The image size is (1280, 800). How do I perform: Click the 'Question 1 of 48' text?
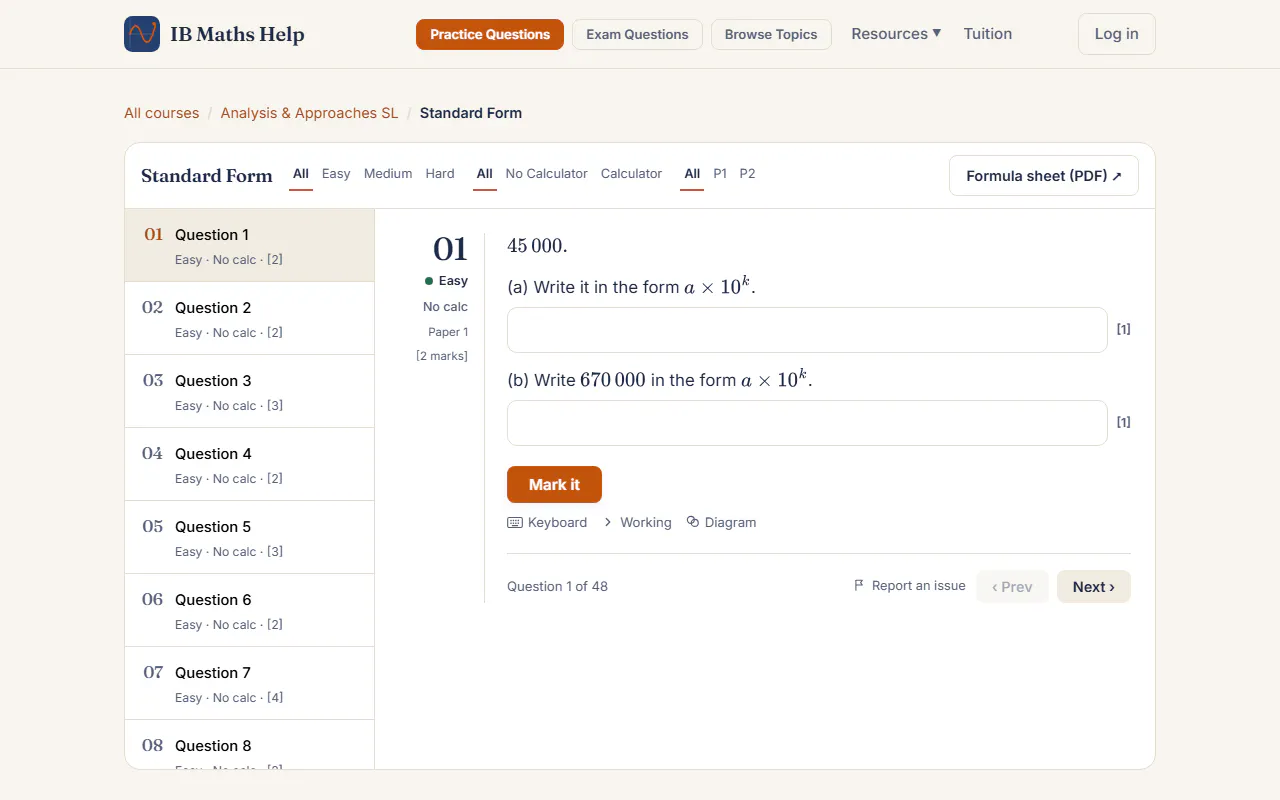tap(557, 586)
